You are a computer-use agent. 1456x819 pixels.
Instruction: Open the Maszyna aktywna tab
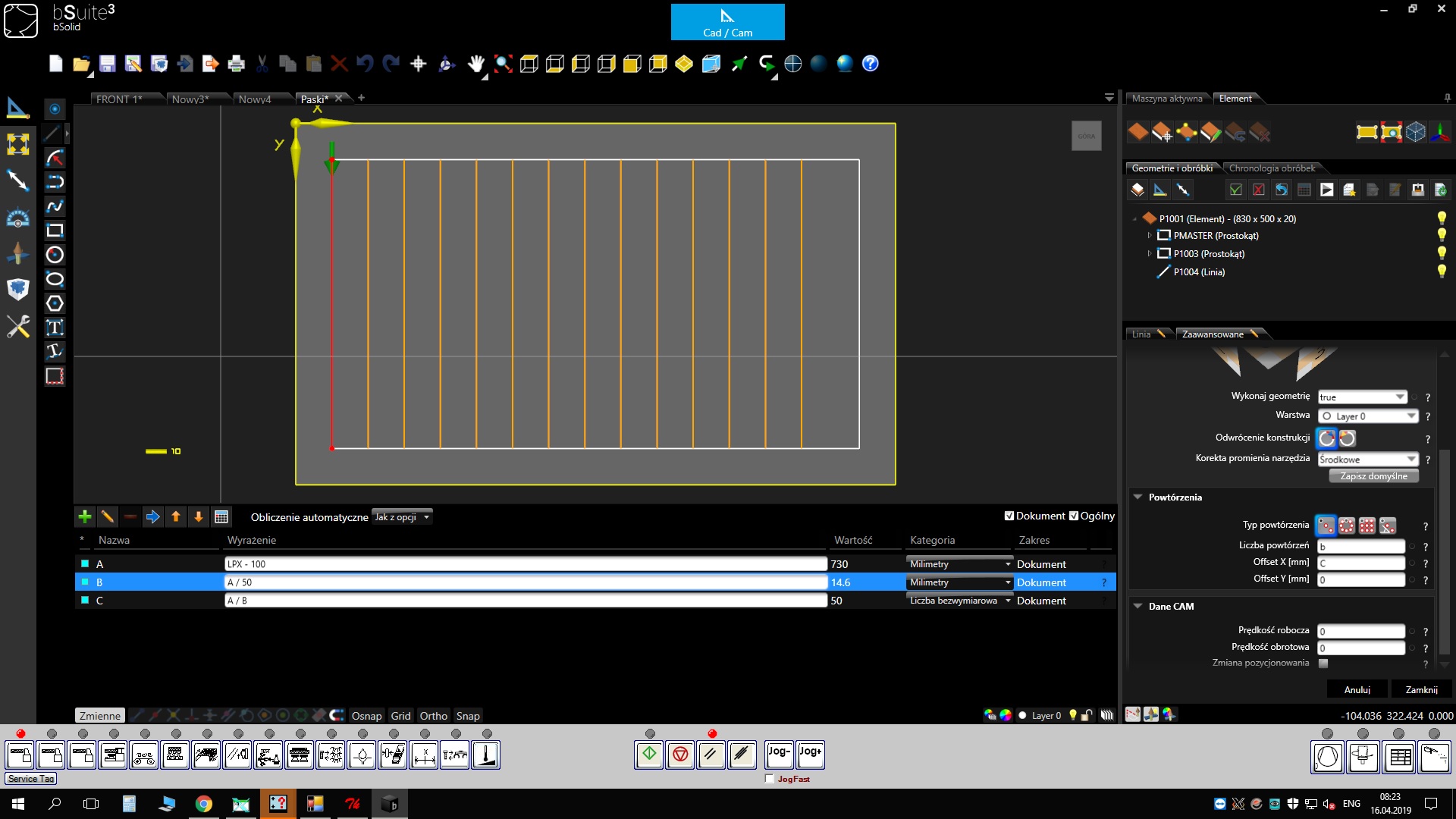pos(1167,99)
